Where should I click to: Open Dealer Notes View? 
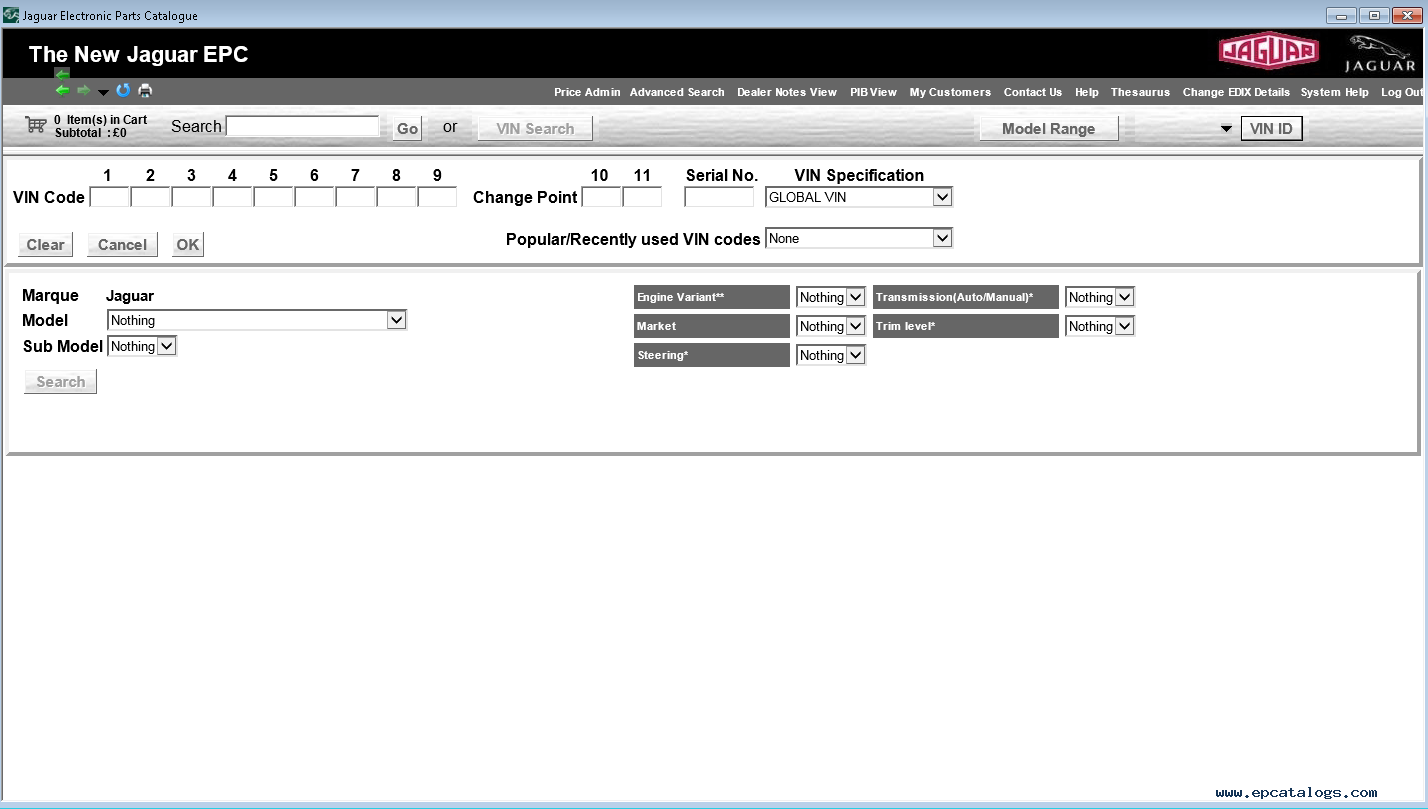click(x=787, y=92)
